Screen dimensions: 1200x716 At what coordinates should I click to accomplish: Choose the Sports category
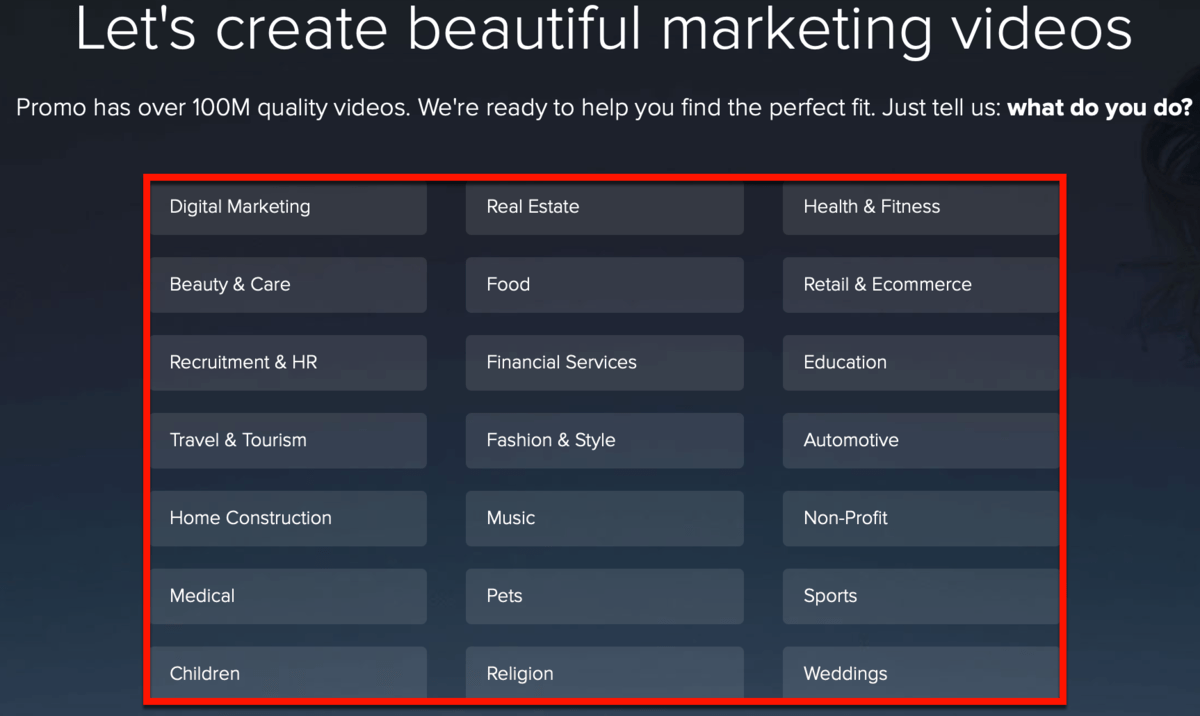pos(920,596)
